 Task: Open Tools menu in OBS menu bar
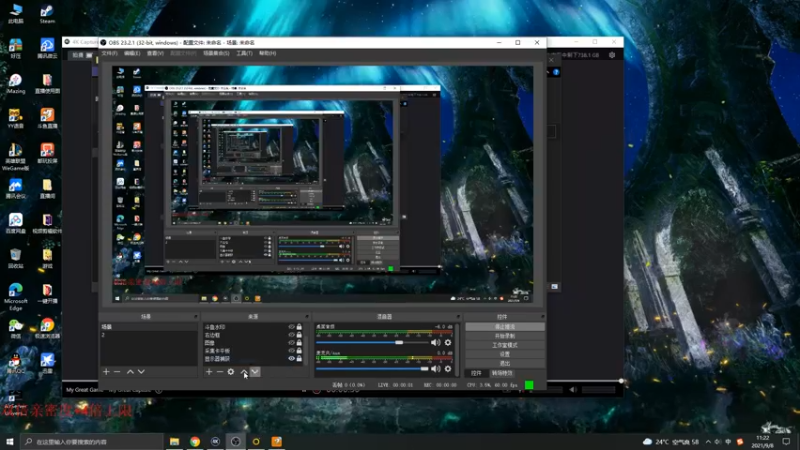[244, 53]
